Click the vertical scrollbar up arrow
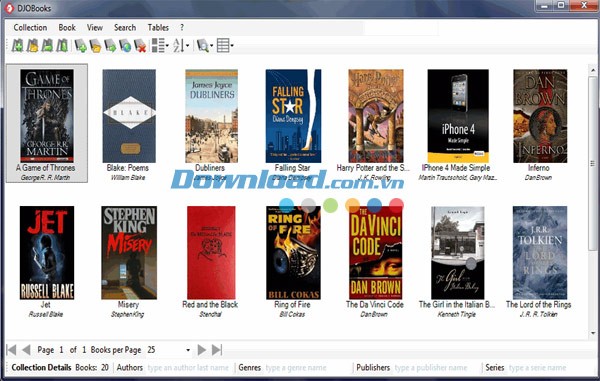Screen dimensions: 600x381 tap(593, 70)
